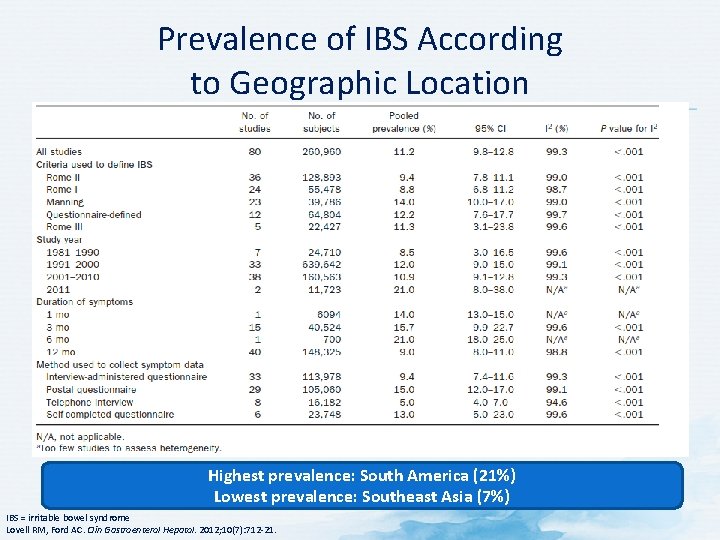Click the 'Postal questionnaire' row label

pos(91,390)
